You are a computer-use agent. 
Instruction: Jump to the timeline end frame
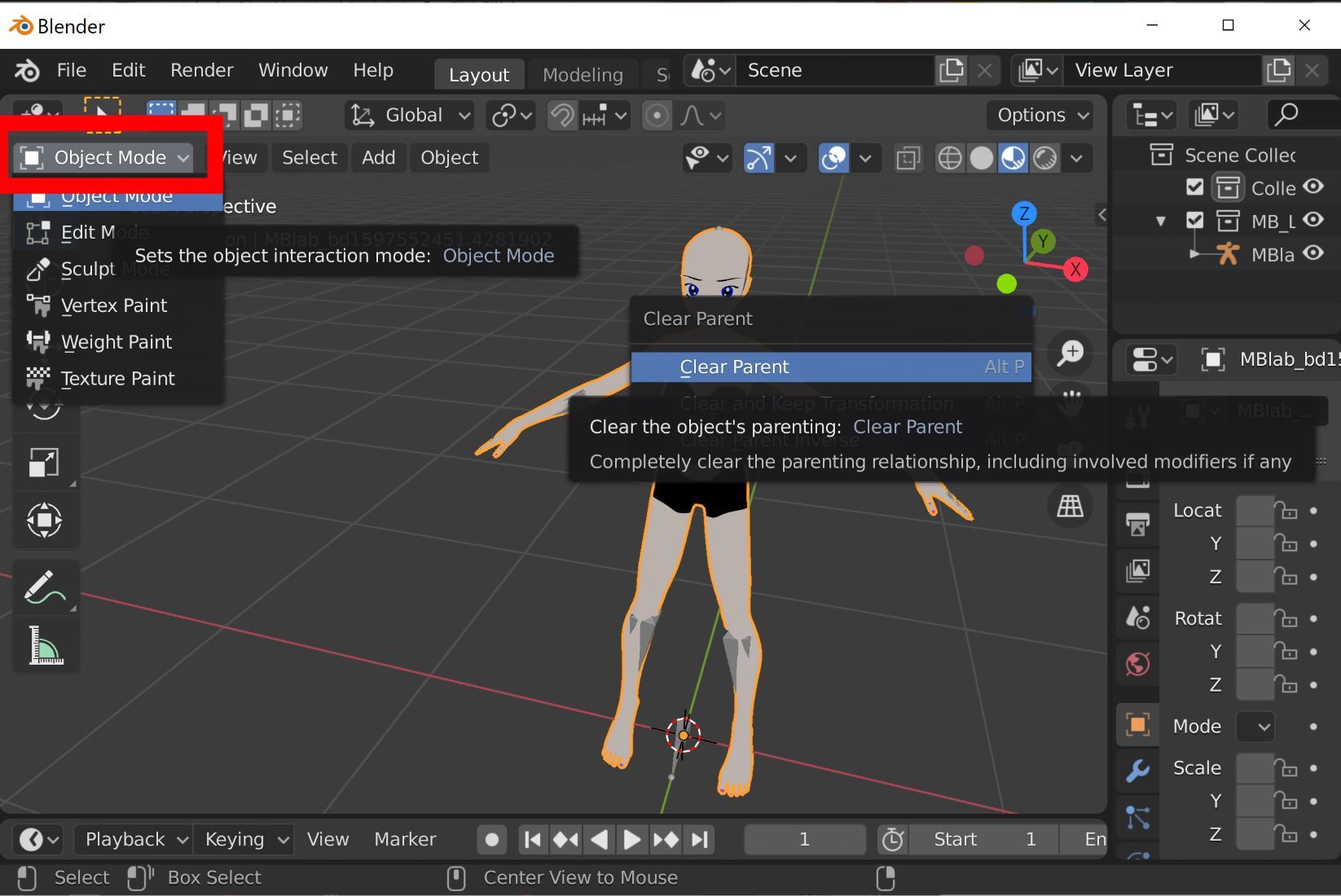point(700,839)
